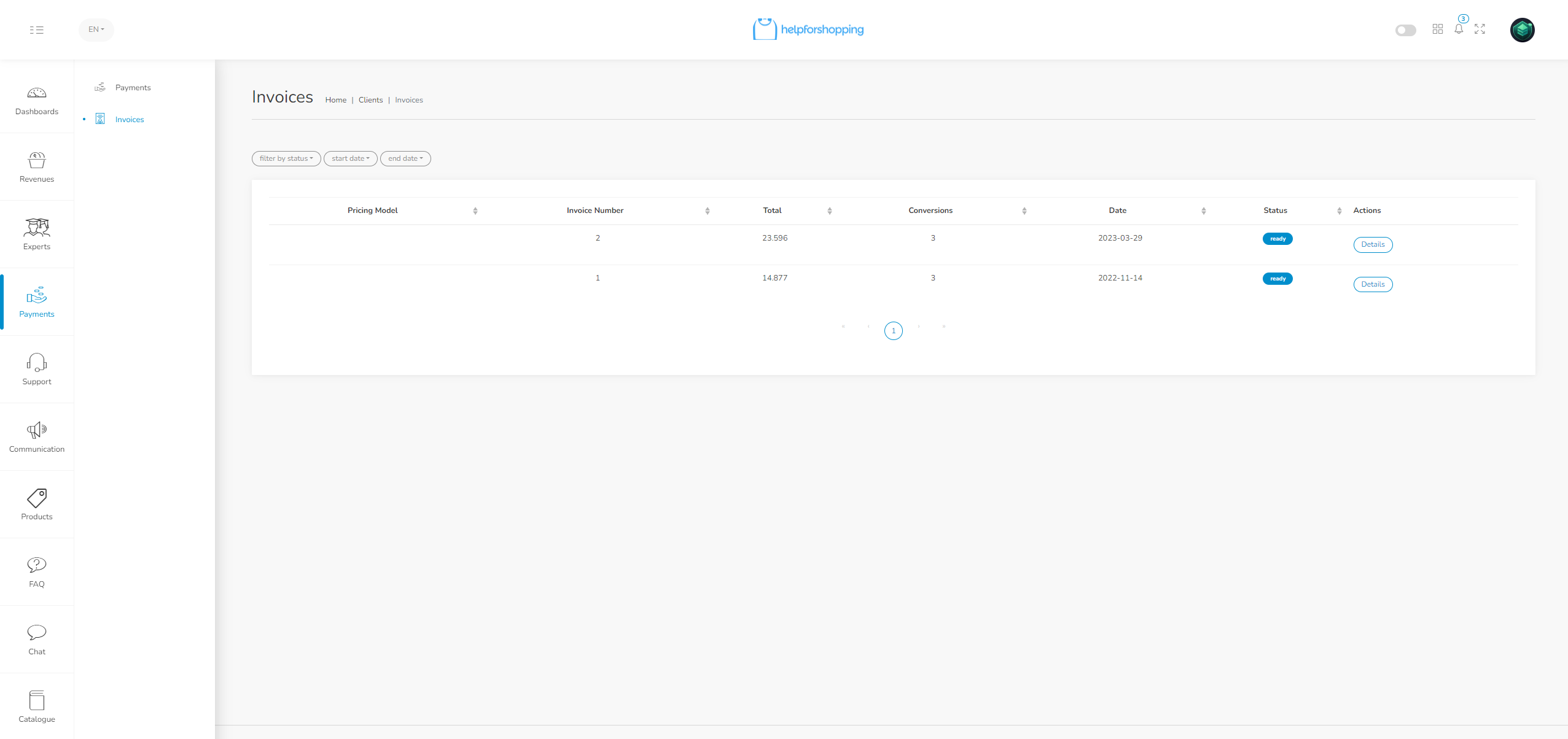Toggle the dark mode switch in header

[1405, 30]
